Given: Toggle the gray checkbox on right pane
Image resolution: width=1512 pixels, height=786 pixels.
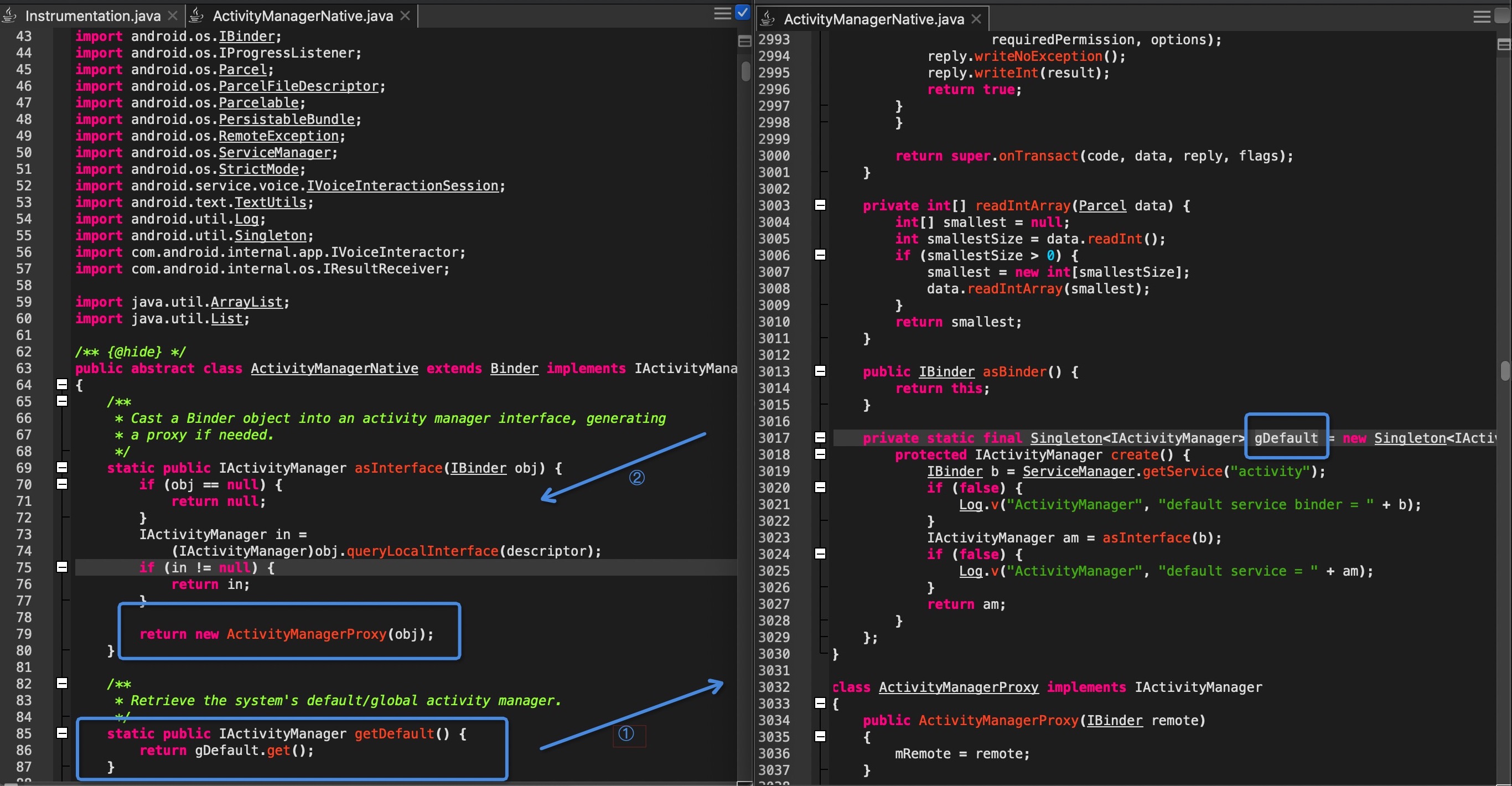Looking at the screenshot, I should pyautogui.click(x=1503, y=16).
